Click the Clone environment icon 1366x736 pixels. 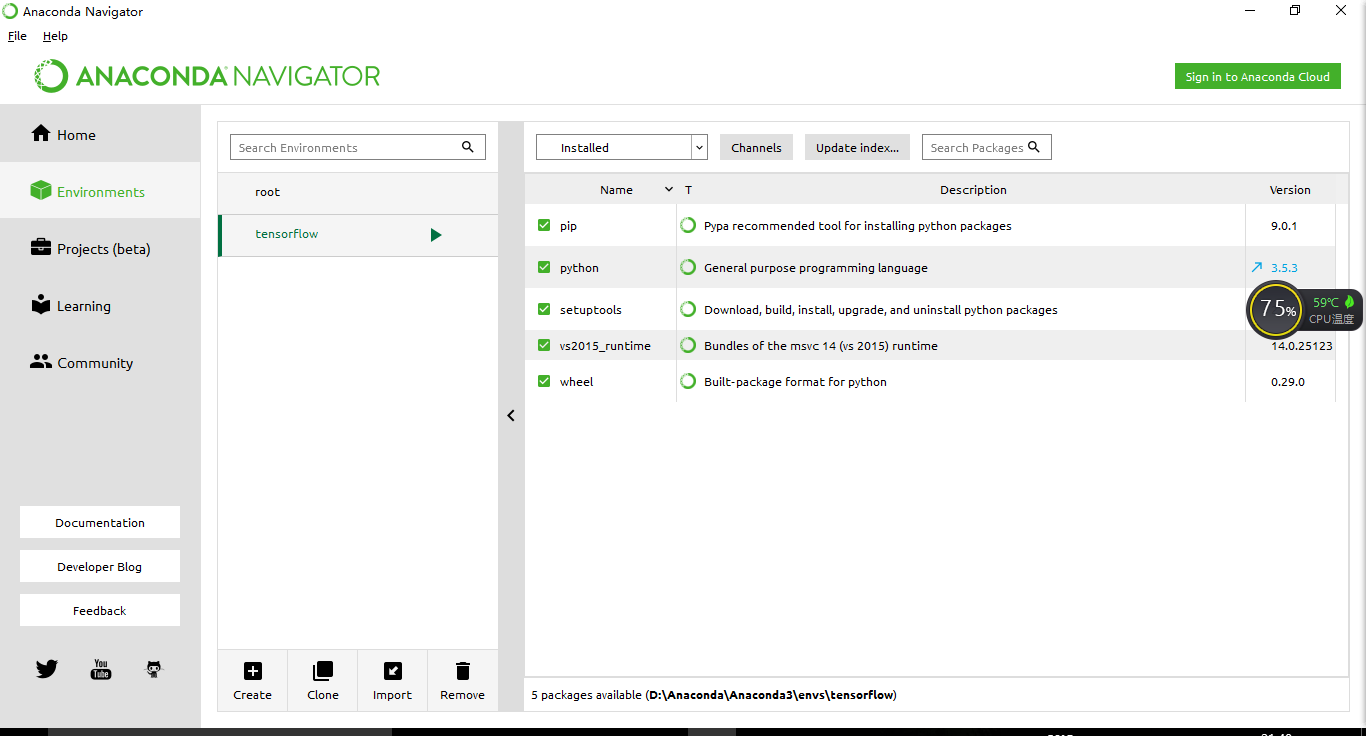pos(323,671)
